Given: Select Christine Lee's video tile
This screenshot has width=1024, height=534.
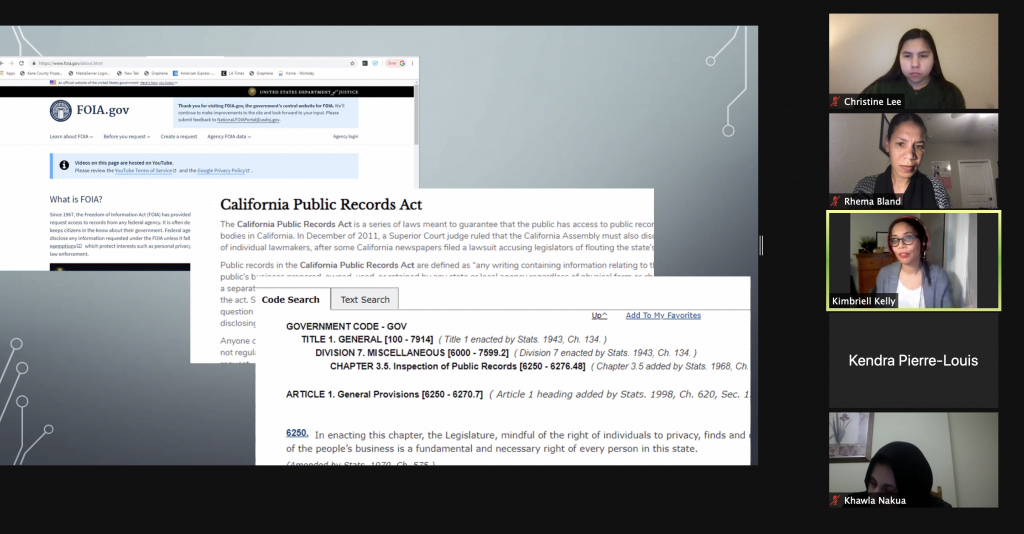Looking at the screenshot, I should coord(913,61).
